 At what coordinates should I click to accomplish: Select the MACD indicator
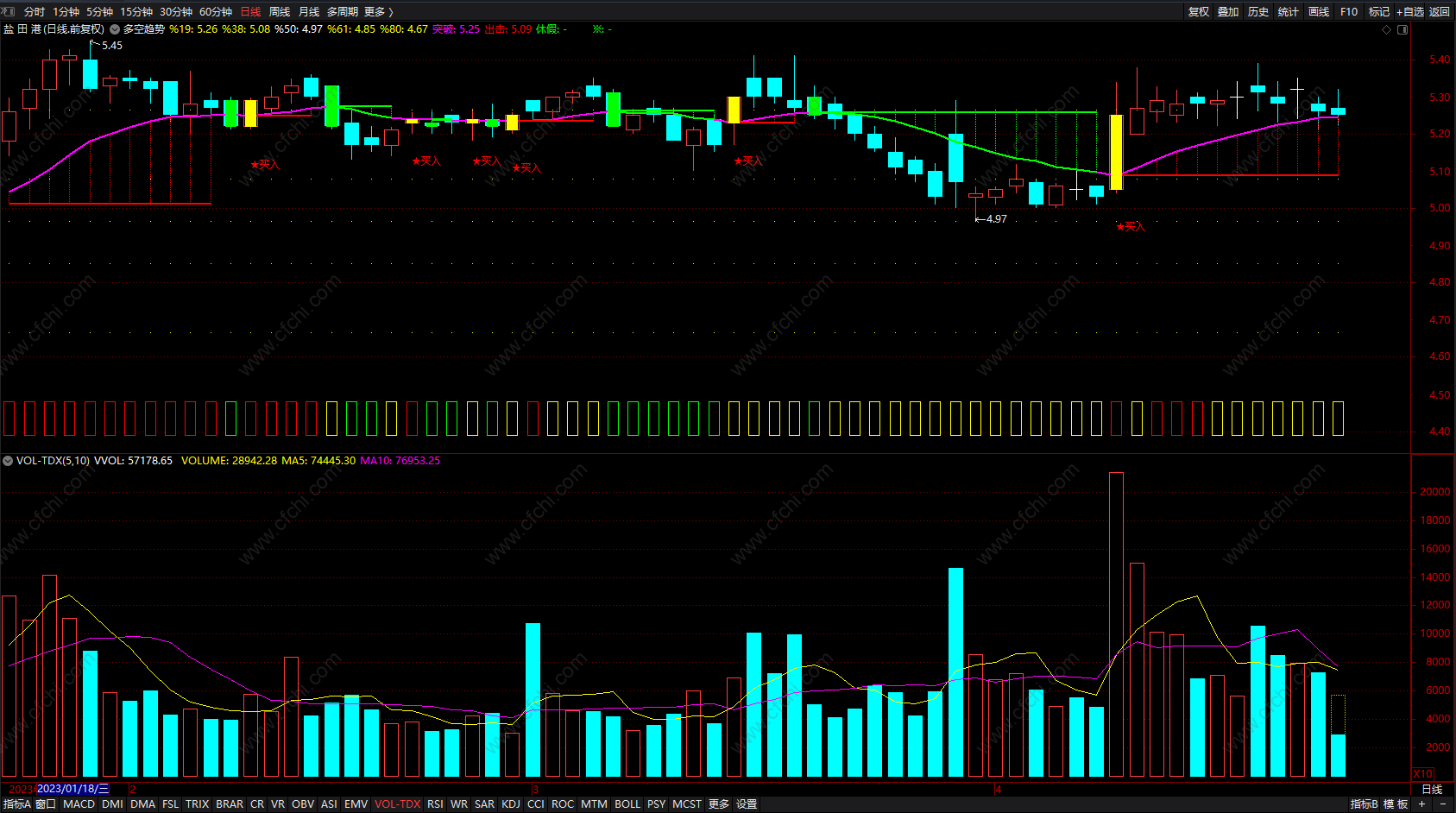pyautogui.click(x=79, y=804)
